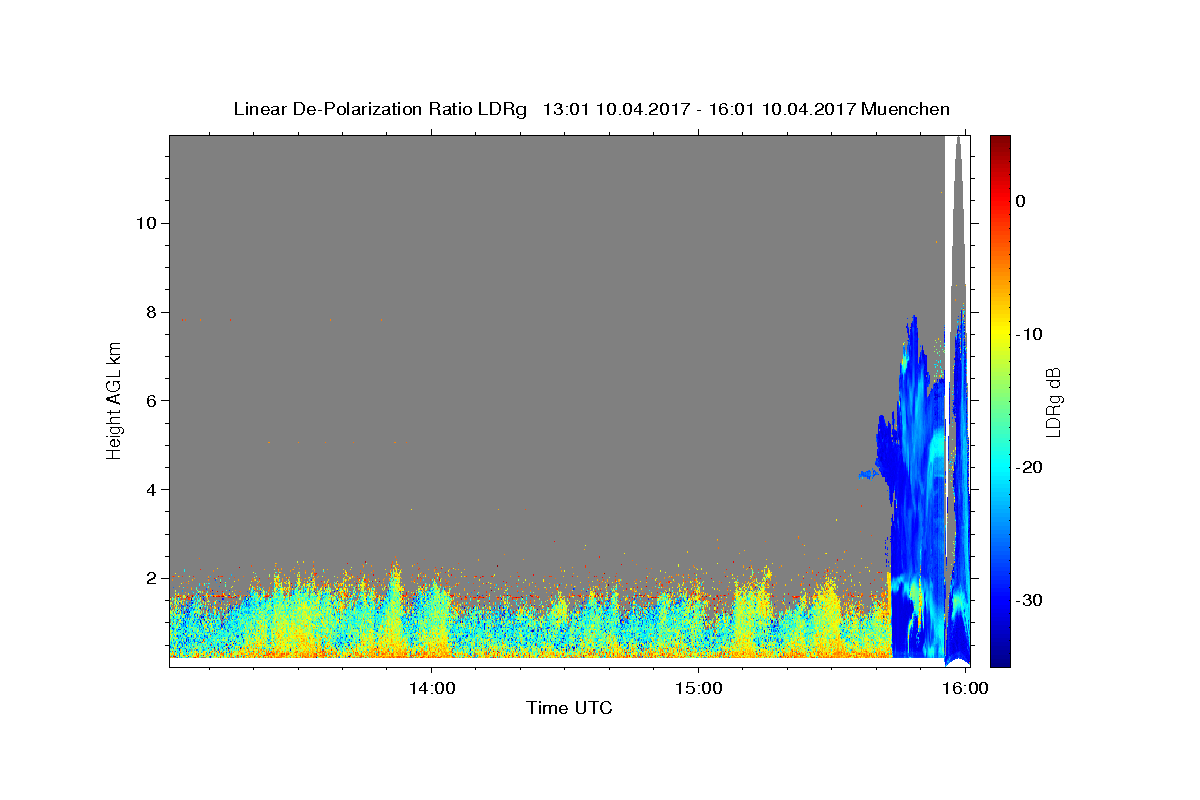
Task: Click the cyan colorbar region near -20
Action: click(1000, 467)
